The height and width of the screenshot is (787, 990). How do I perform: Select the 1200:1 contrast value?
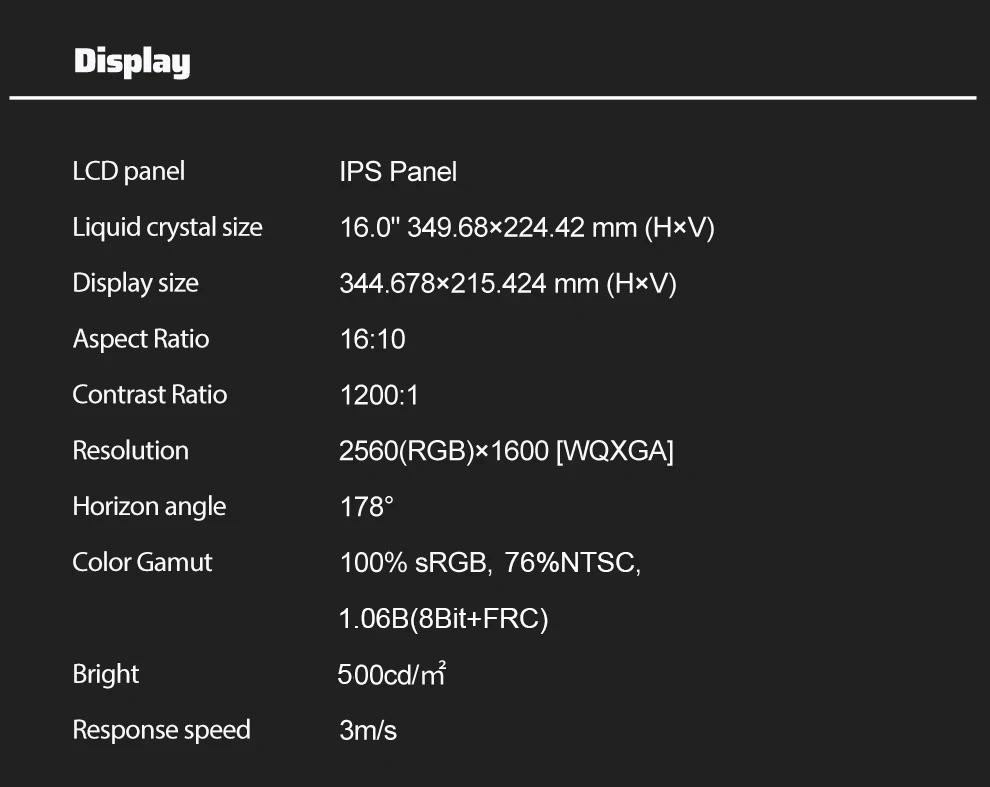pos(379,396)
